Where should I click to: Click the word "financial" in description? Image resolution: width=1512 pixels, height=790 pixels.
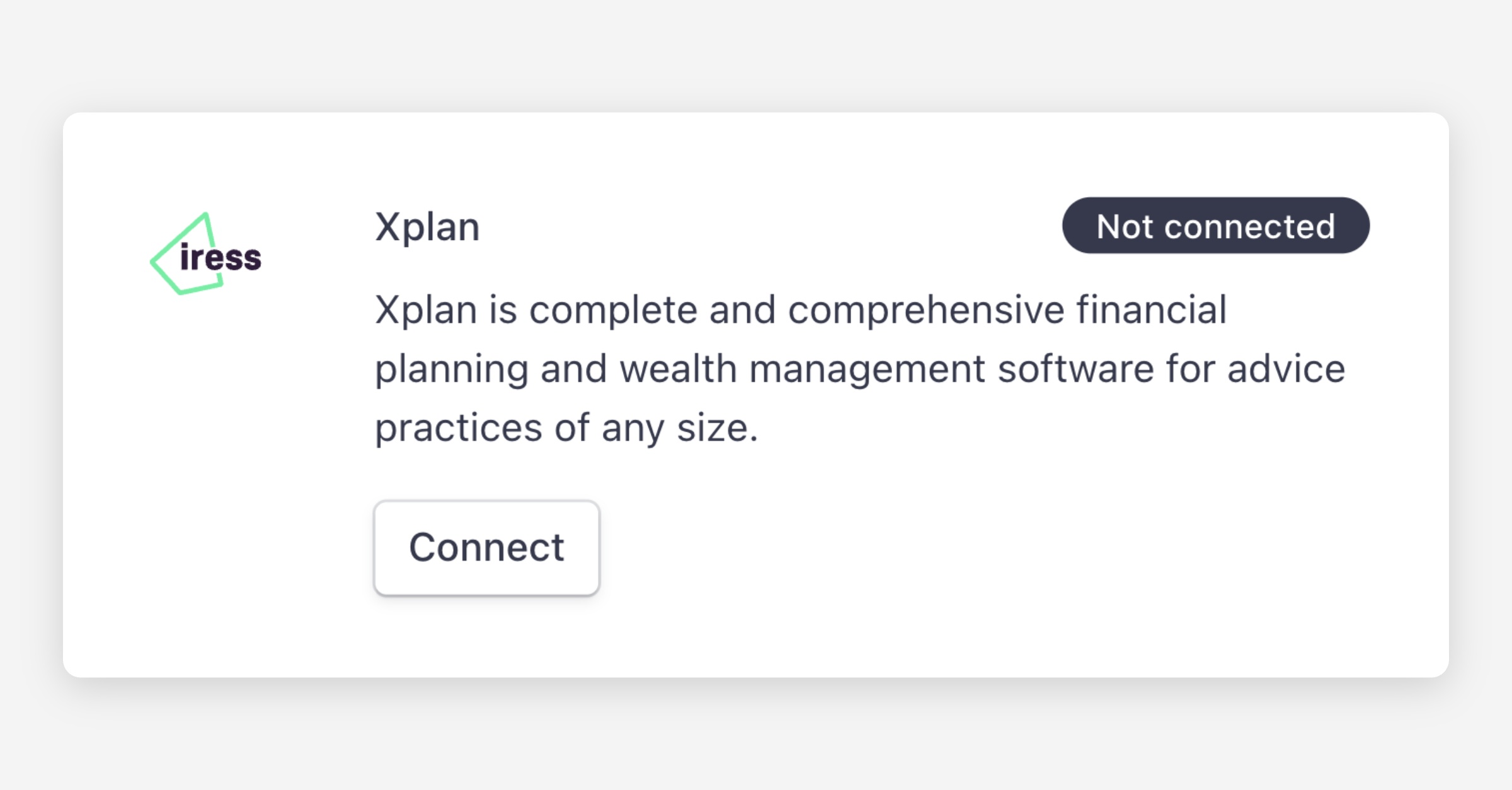pyautogui.click(x=1151, y=310)
